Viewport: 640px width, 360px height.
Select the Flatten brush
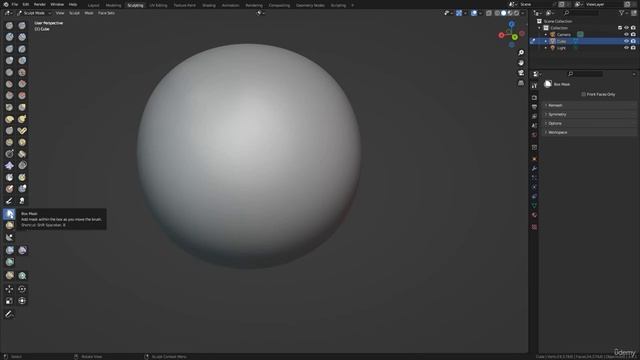9,84
